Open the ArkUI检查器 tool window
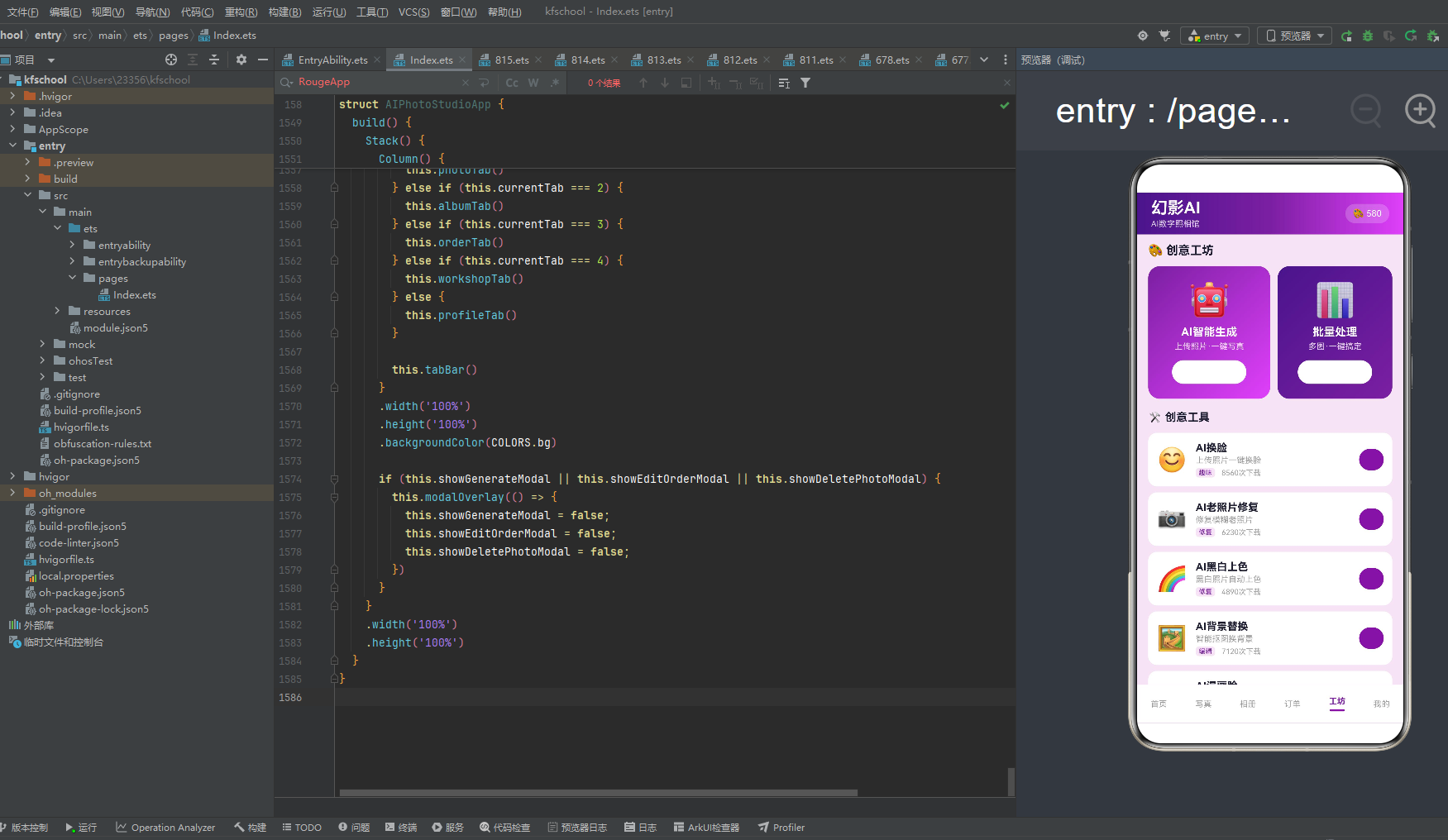Viewport: 1448px width, 840px height. click(706, 827)
